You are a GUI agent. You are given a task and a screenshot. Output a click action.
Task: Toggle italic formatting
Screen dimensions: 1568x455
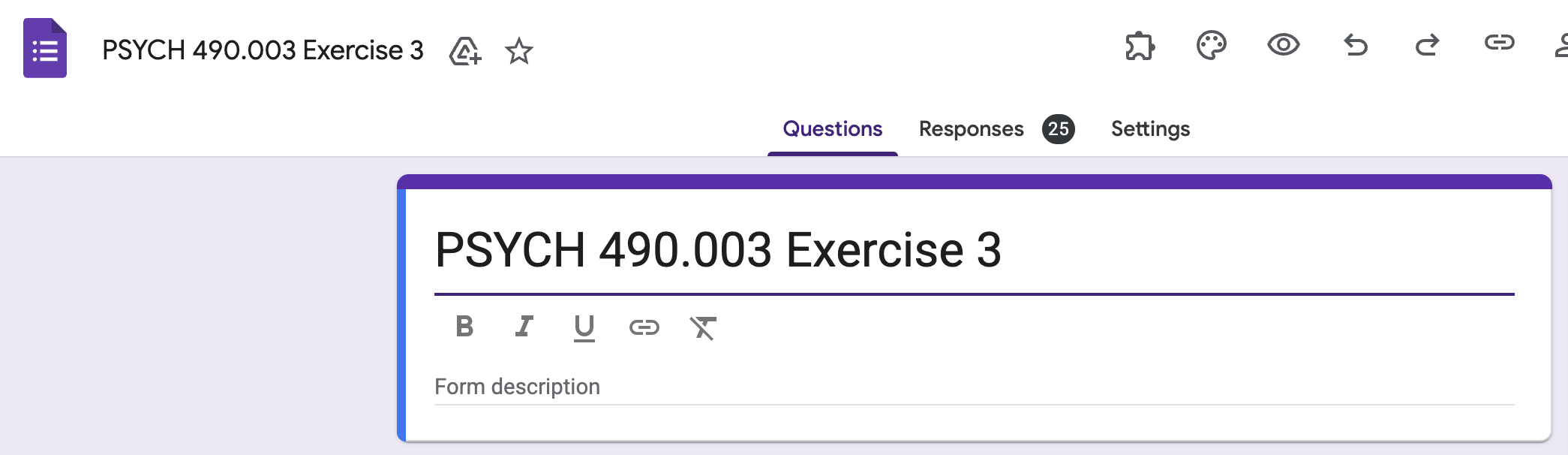click(x=524, y=327)
